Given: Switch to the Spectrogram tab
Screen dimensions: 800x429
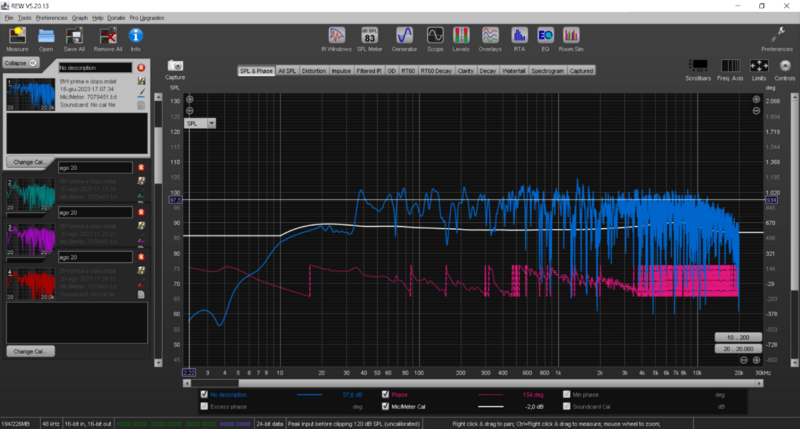Looking at the screenshot, I should pos(549,71).
